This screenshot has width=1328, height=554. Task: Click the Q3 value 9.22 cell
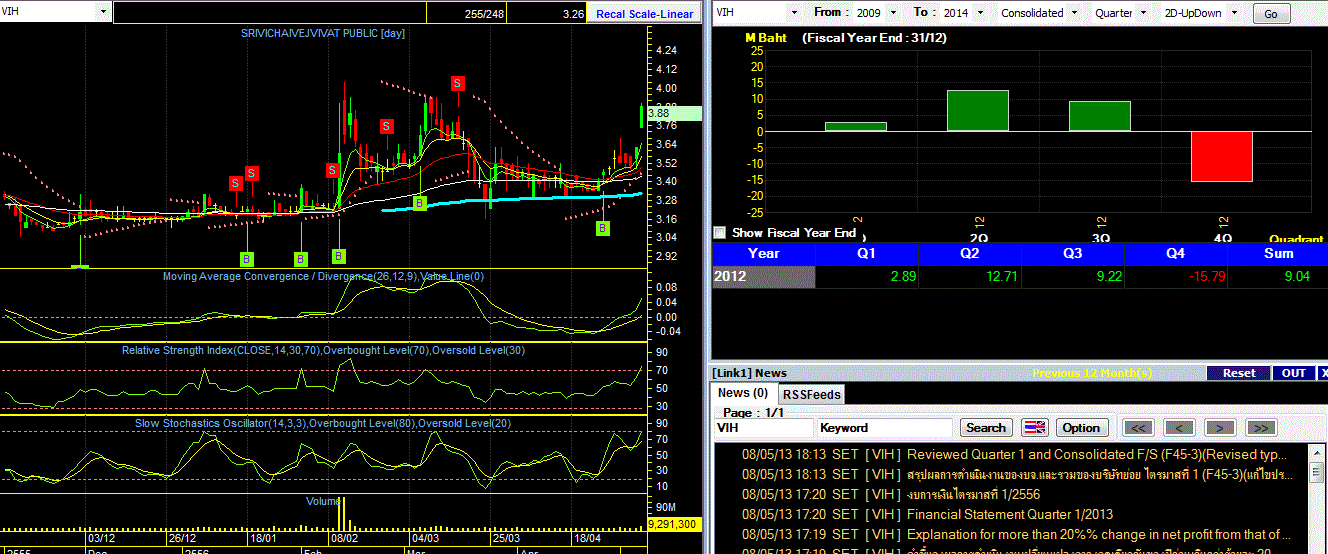1072,277
